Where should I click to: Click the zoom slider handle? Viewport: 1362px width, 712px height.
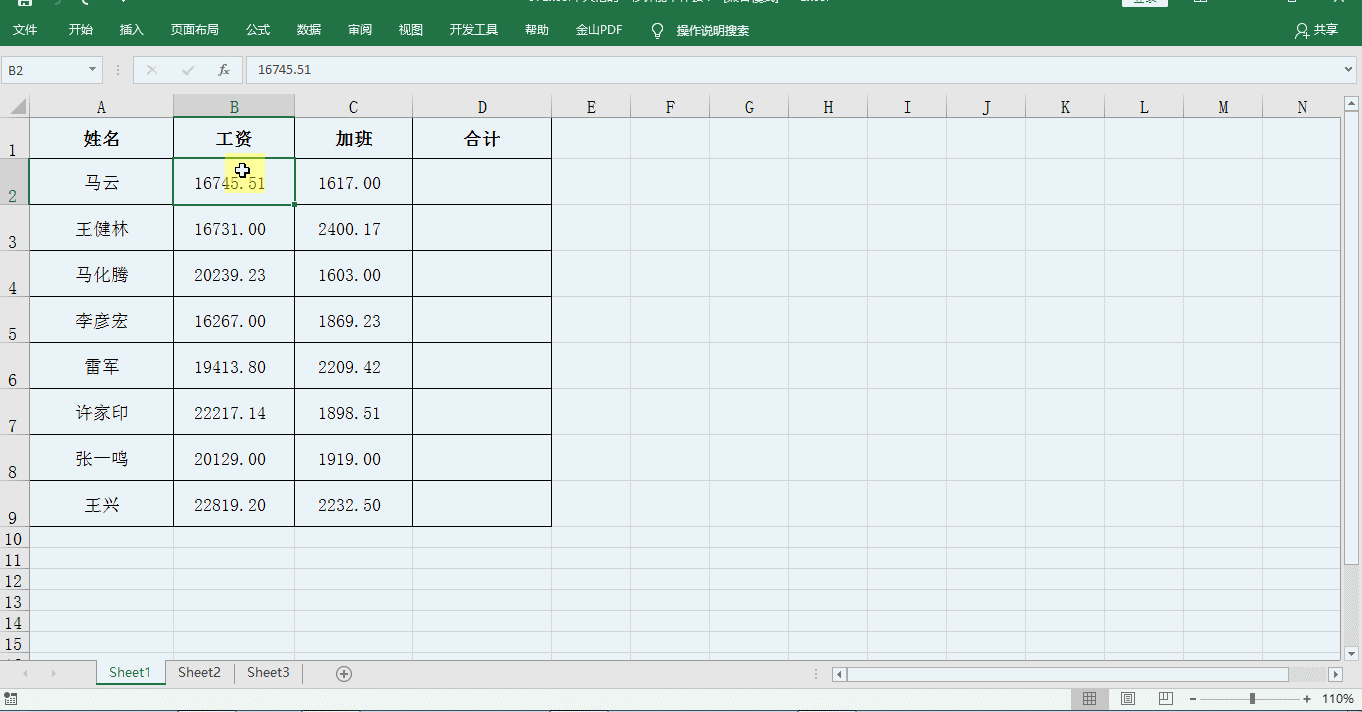(1252, 699)
